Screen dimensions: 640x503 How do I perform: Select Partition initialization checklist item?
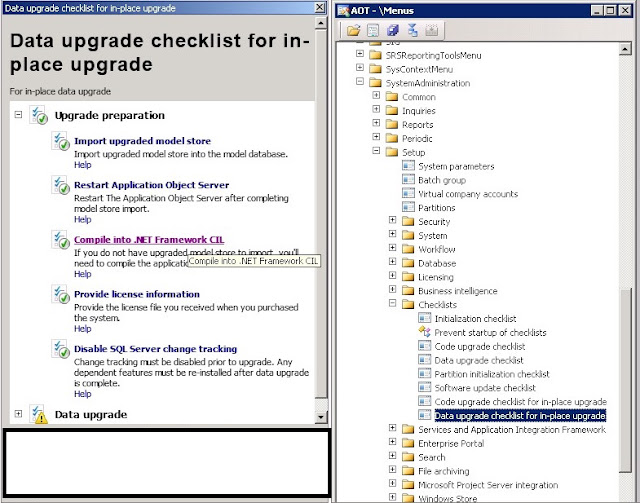coord(492,374)
